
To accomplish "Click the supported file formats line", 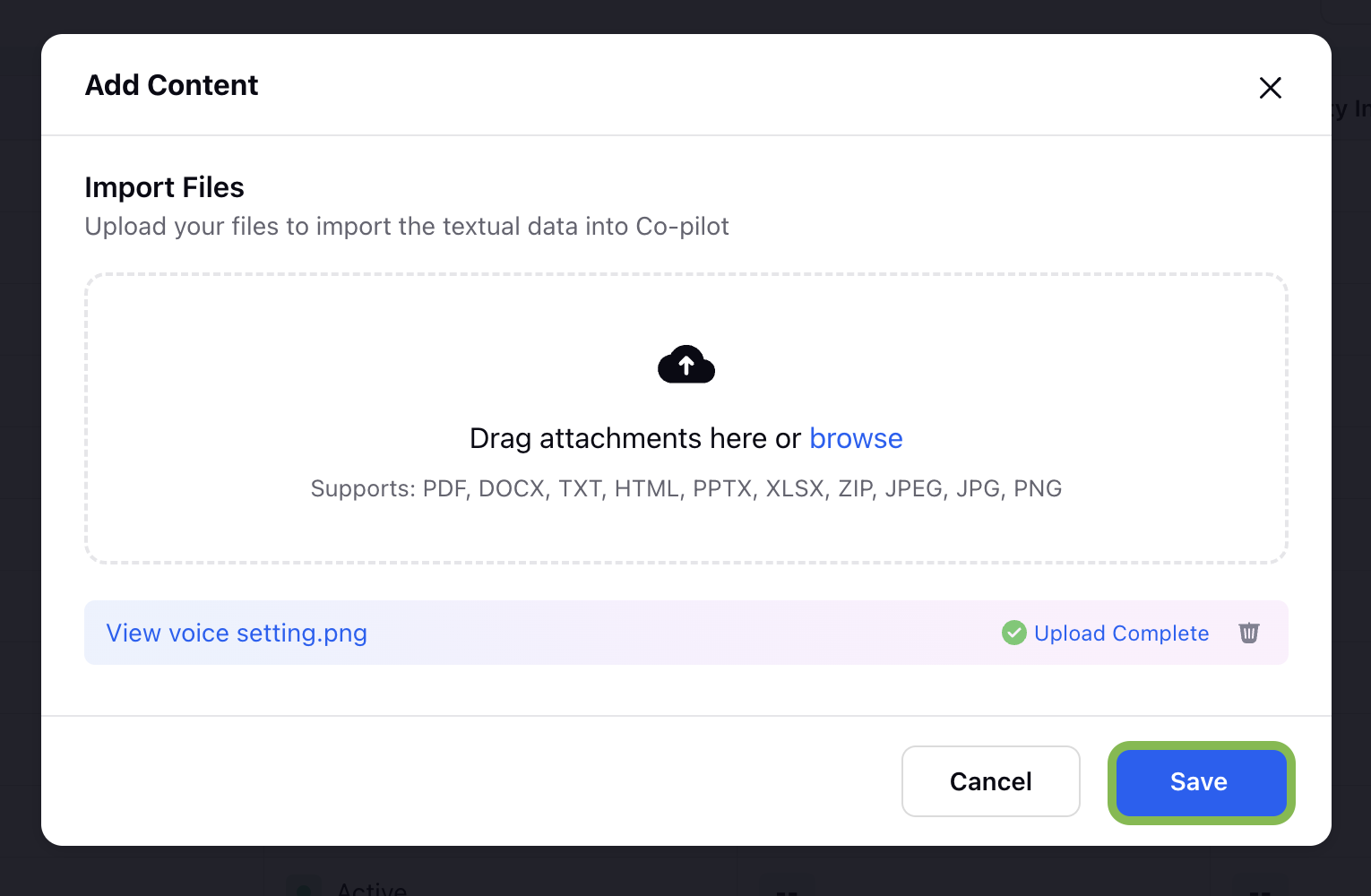I will coord(686,488).
